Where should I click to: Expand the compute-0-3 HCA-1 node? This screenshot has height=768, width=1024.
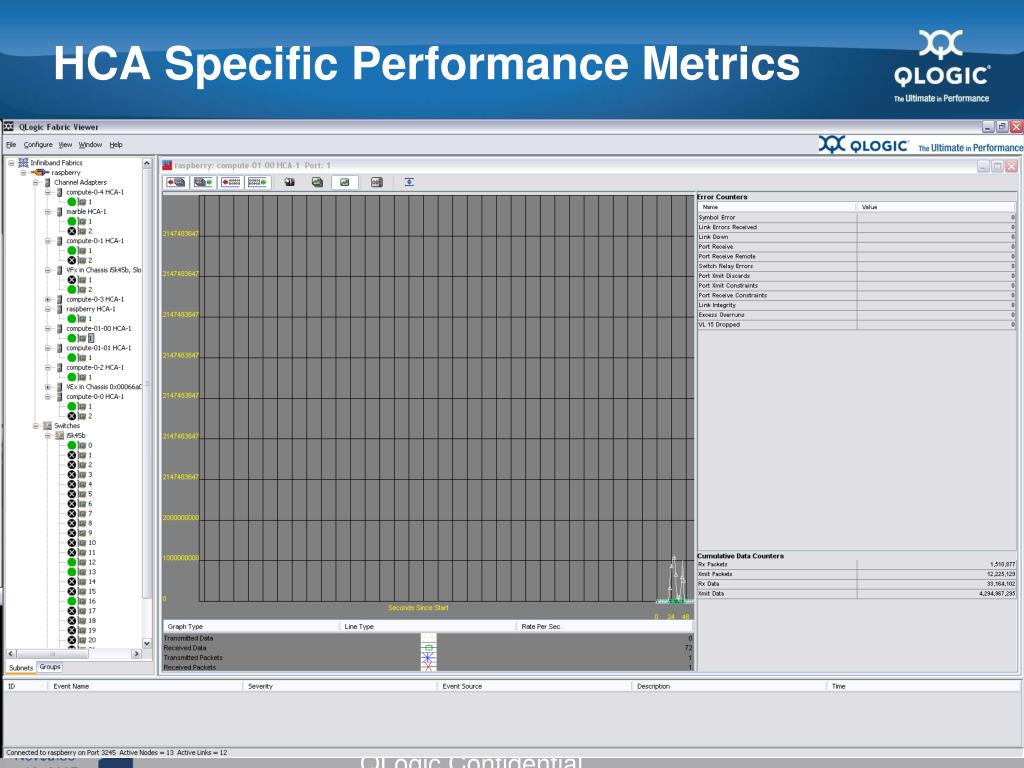(48, 299)
